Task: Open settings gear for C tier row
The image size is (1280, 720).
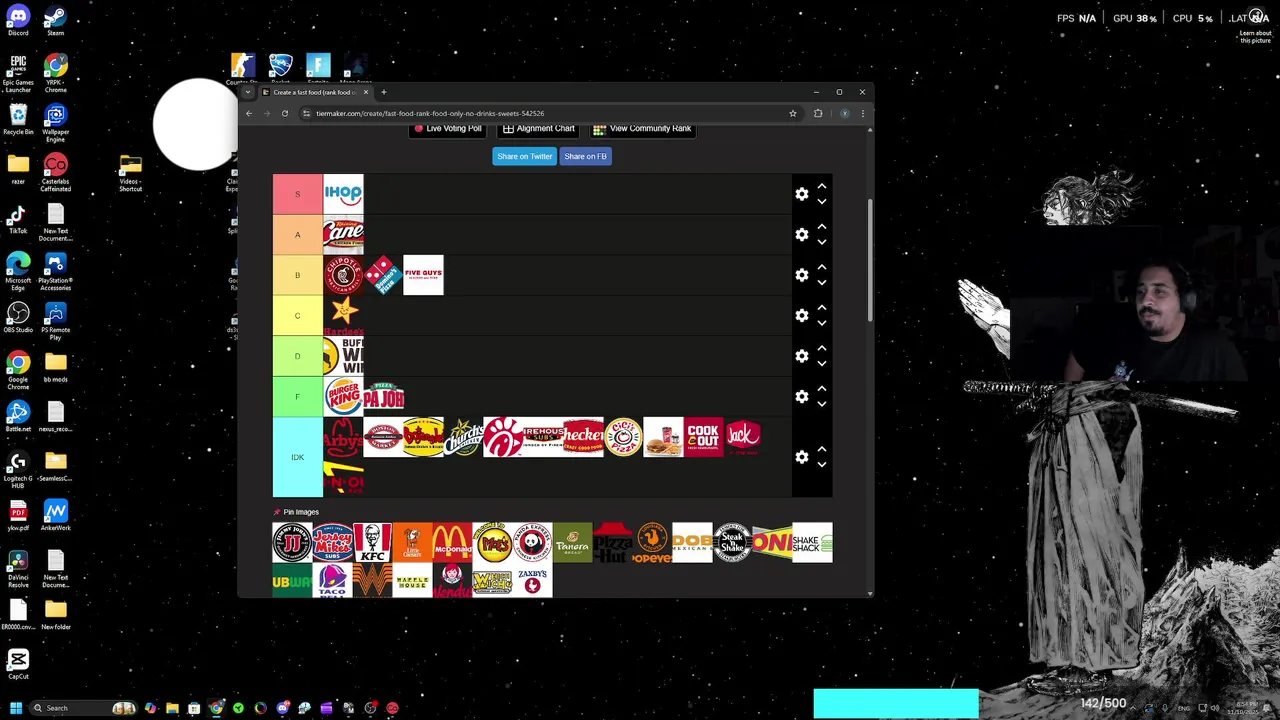Action: coord(801,315)
